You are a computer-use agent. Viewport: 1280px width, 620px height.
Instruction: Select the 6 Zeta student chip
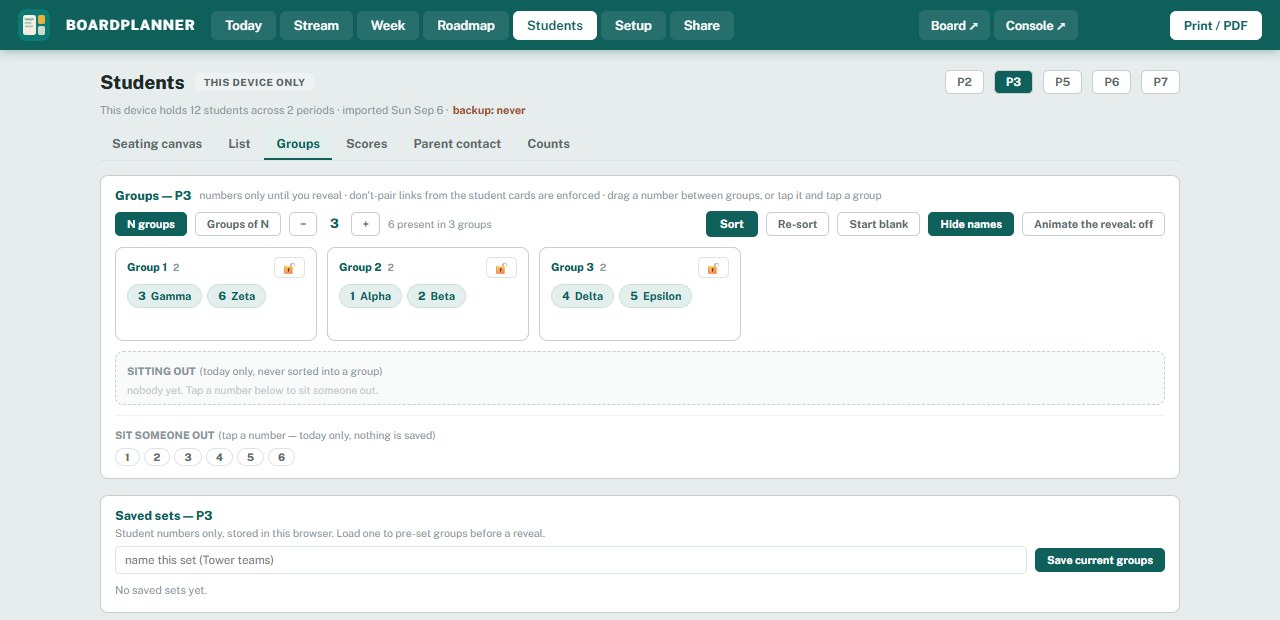(x=237, y=296)
